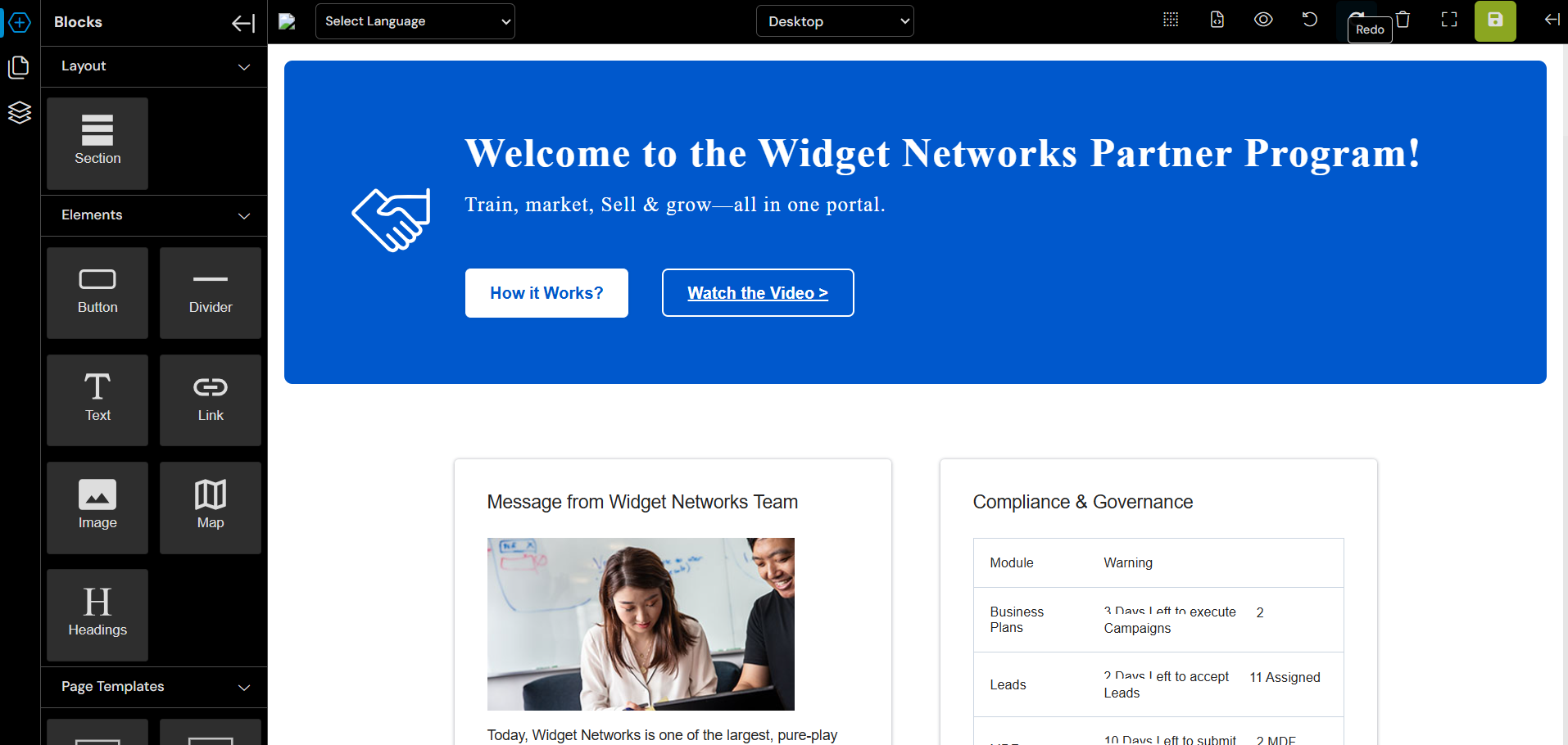Click the How it Works? button
This screenshot has width=1568, height=745.
pyautogui.click(x=546, y=293)
